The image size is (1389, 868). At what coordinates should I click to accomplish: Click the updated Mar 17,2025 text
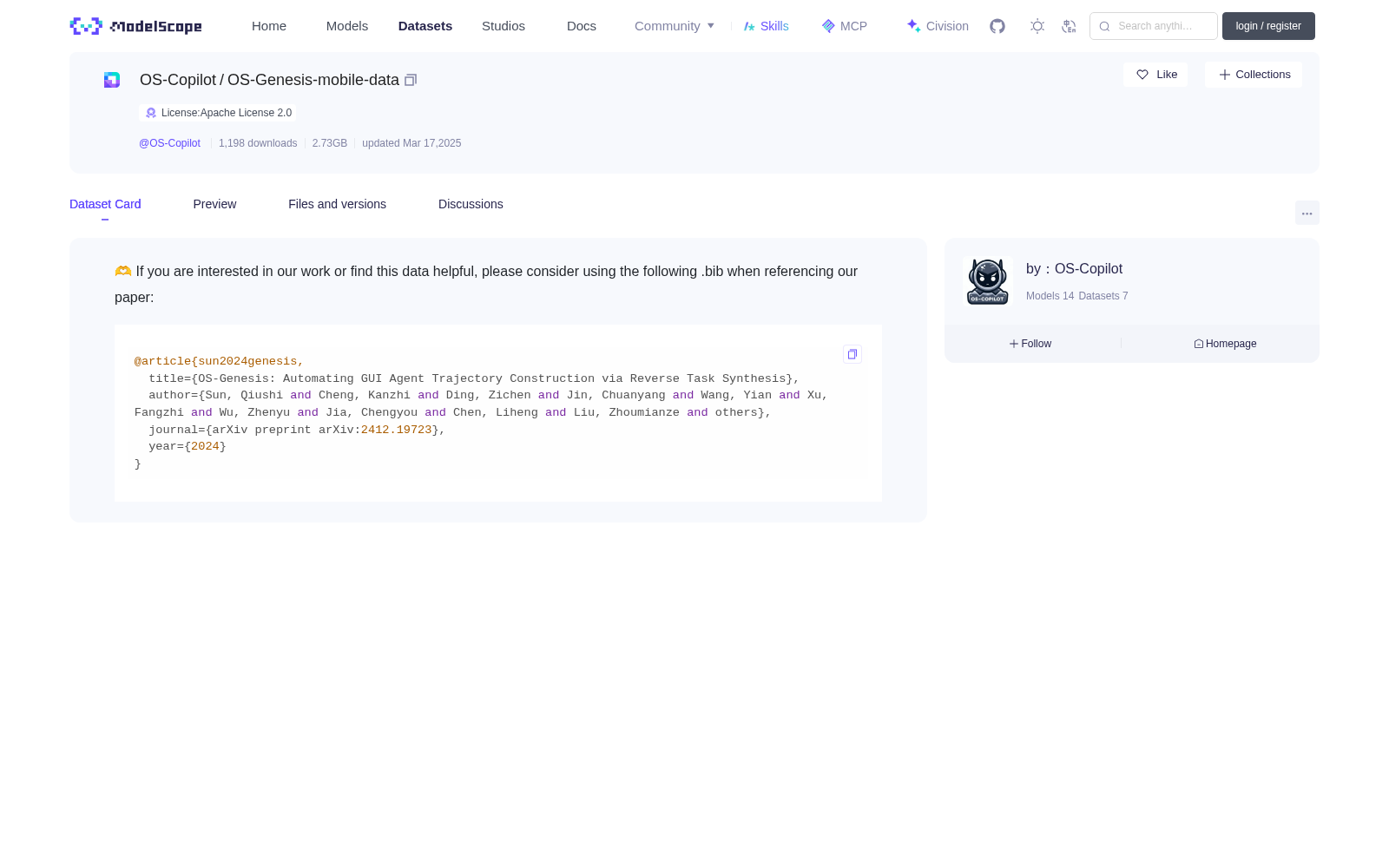411,143
